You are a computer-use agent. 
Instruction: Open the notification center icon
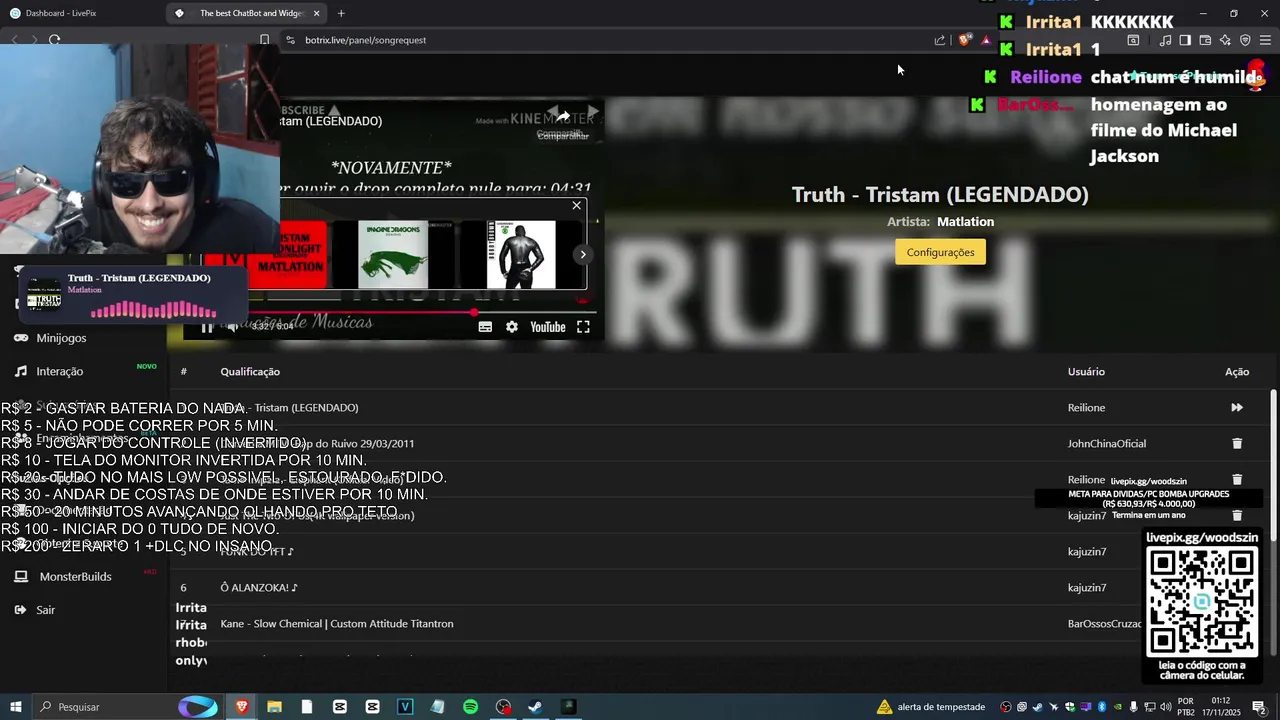(1259, 707)
